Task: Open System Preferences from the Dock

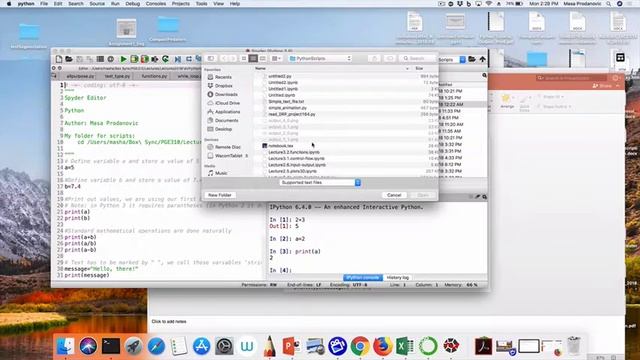Action: (x=224, y=346)
